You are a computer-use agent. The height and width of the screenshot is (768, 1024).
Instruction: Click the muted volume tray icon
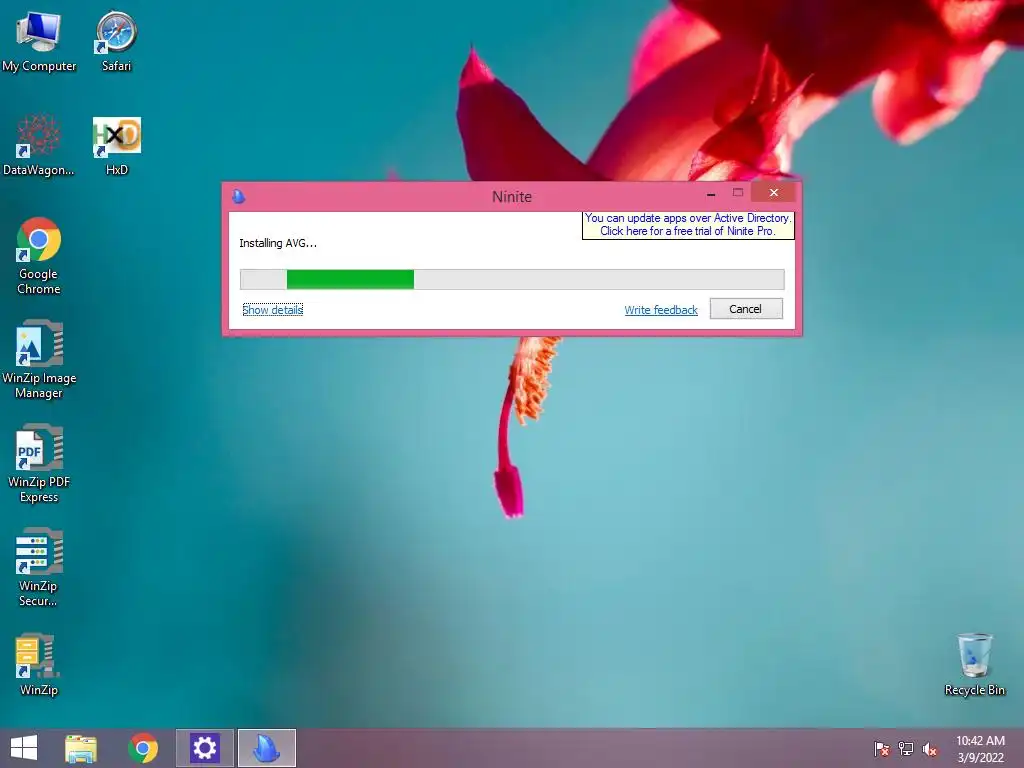[930, 749]
